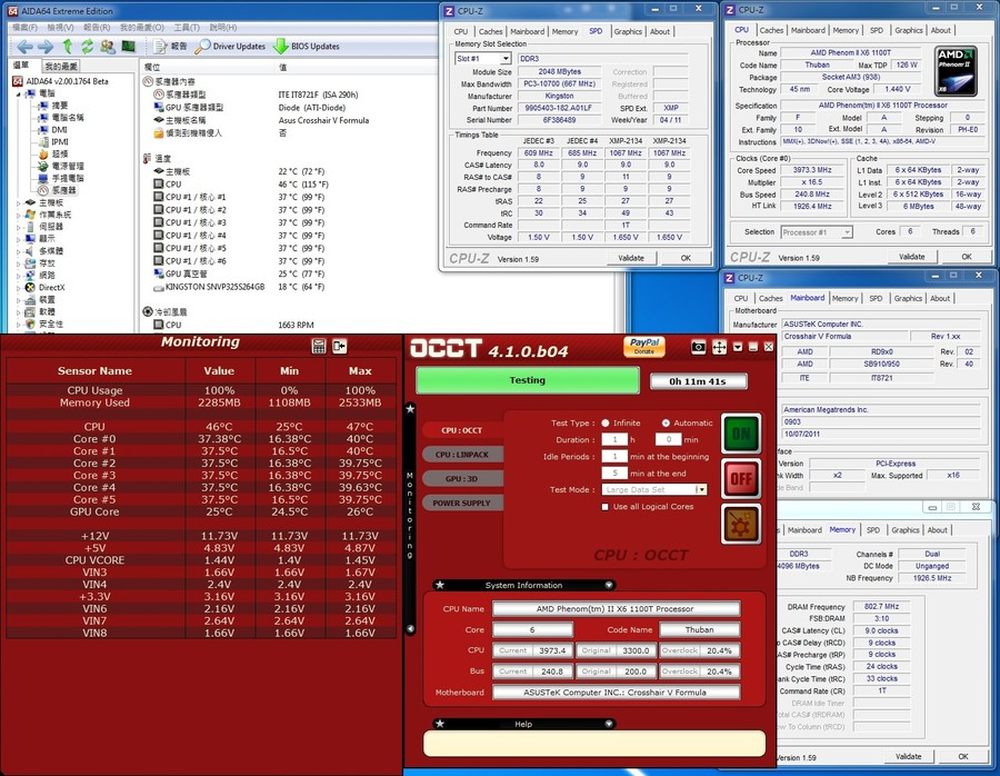Viewport: 1000px width, 776px height.
Task: Go up one level in AIDA64
Action: (68, 46)
